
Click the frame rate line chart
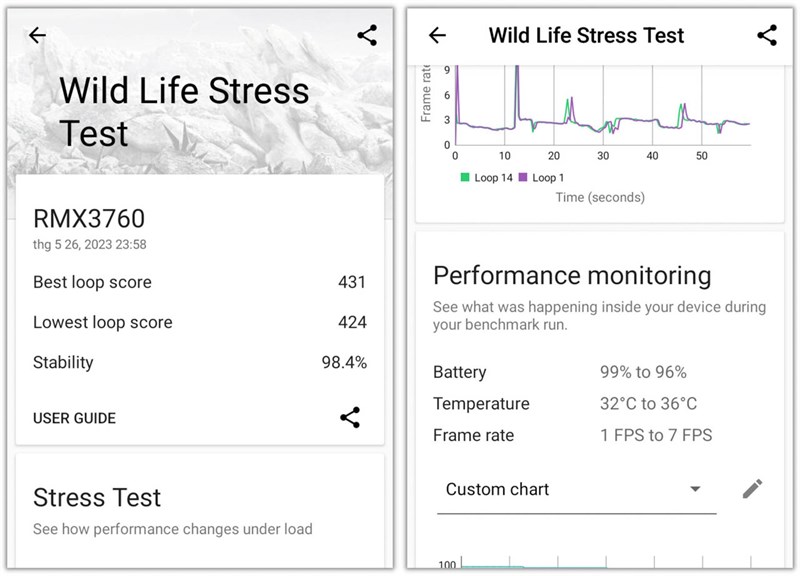(x=600, y=110)
